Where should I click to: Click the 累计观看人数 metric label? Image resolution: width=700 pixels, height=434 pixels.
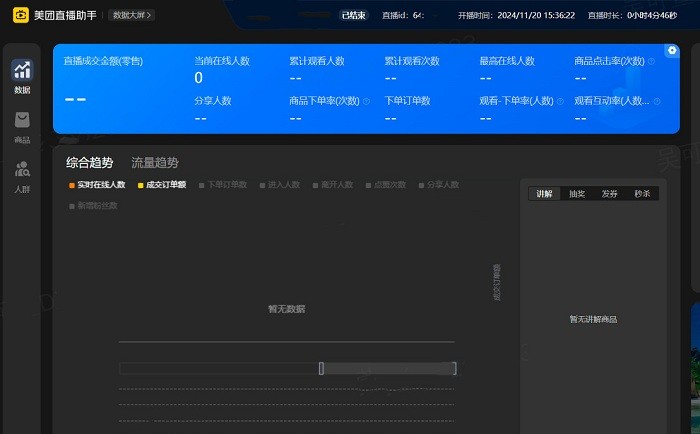[317, 61]
